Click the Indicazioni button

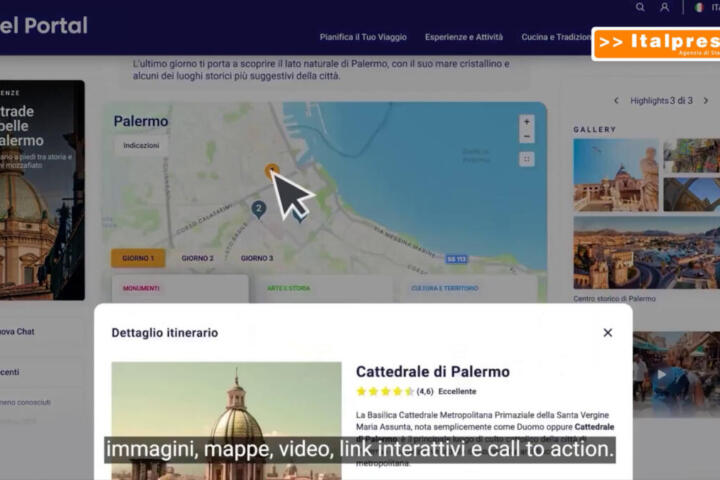pyautogui.click(x=141, y=146)
